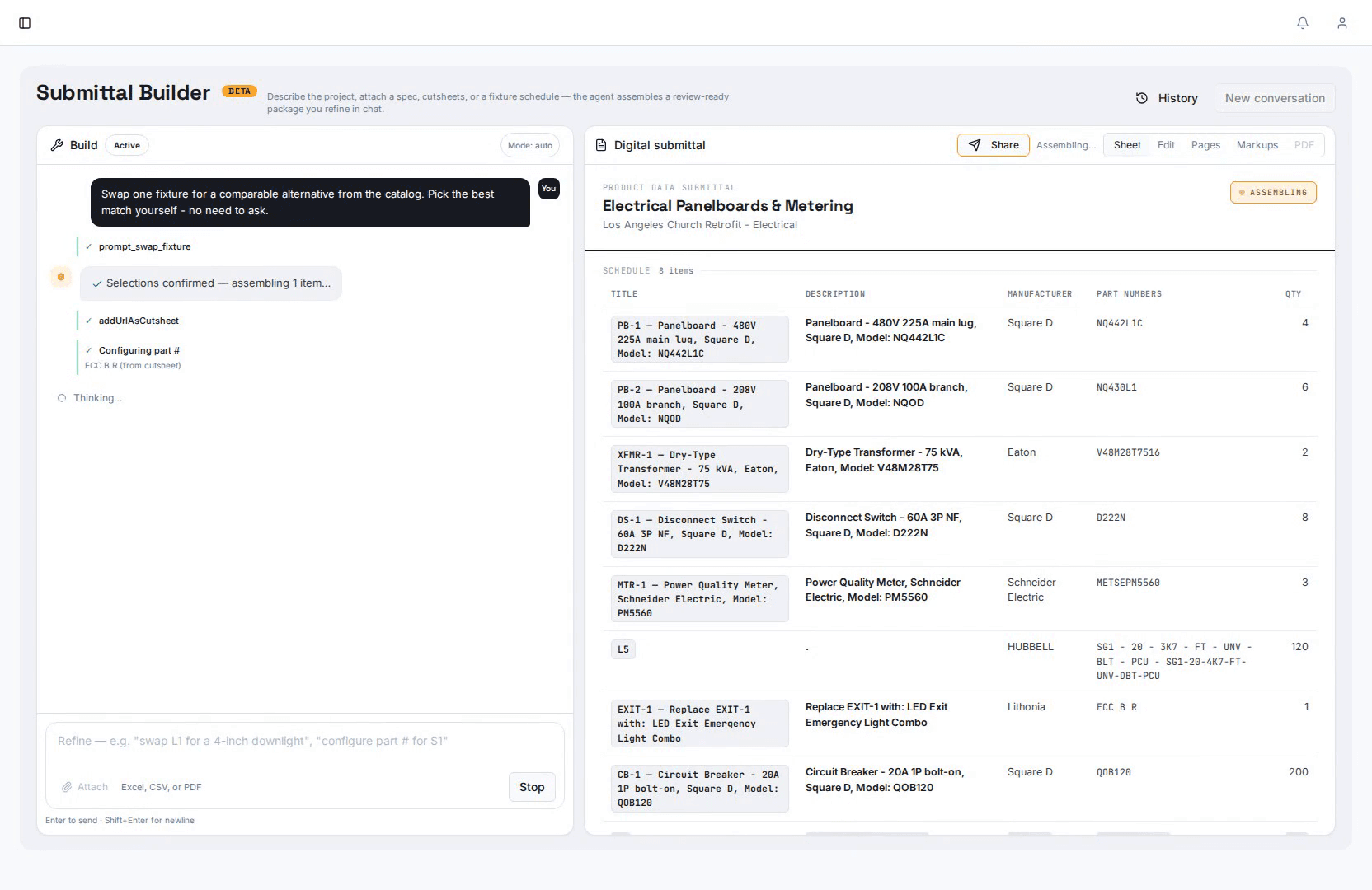Click the Thinking spinner icon

point(62,398)
